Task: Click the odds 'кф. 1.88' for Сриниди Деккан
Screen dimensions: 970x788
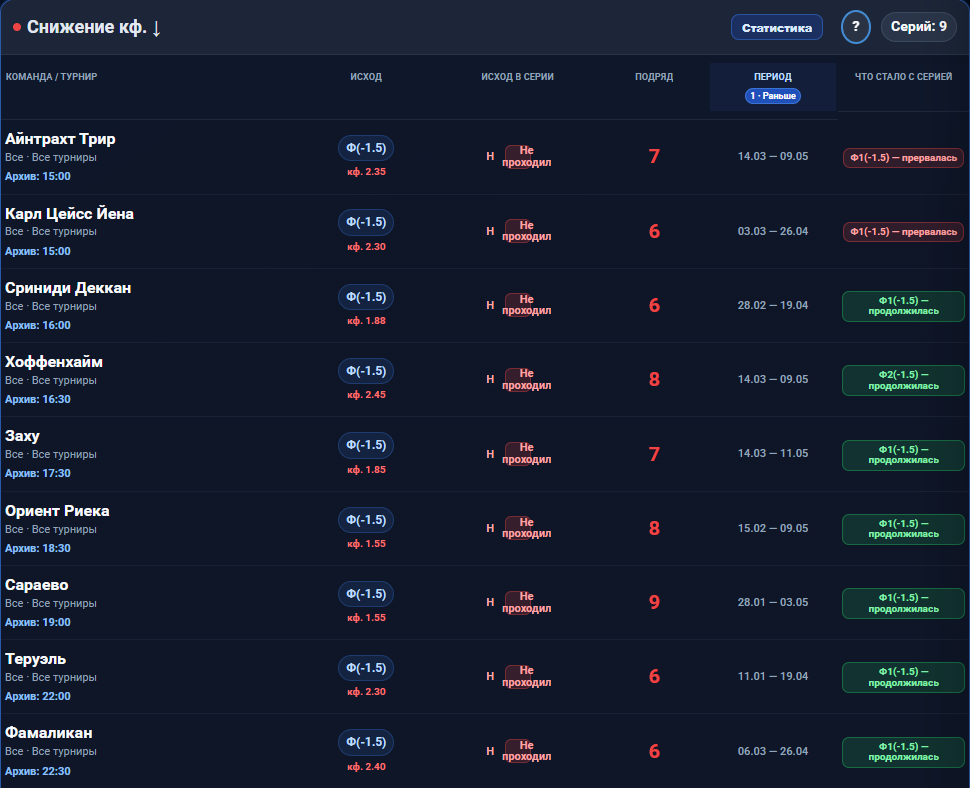Action: tap(366, 320)
